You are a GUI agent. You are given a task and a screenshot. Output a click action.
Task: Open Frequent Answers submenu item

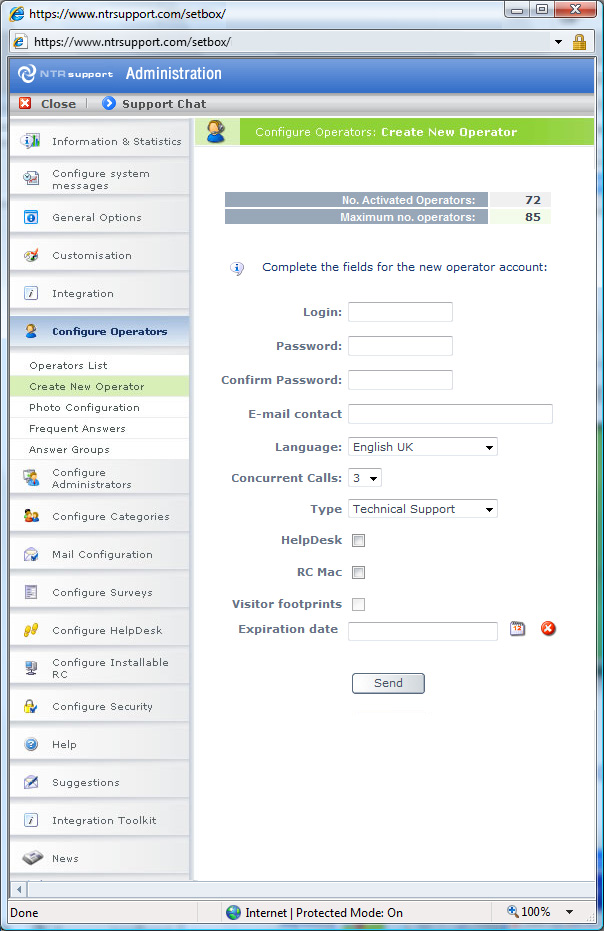[x=77, y=428]
